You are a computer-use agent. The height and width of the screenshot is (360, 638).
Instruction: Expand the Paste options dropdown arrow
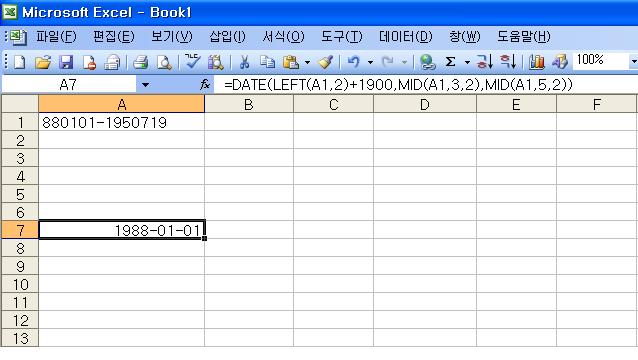click(307, 63)
